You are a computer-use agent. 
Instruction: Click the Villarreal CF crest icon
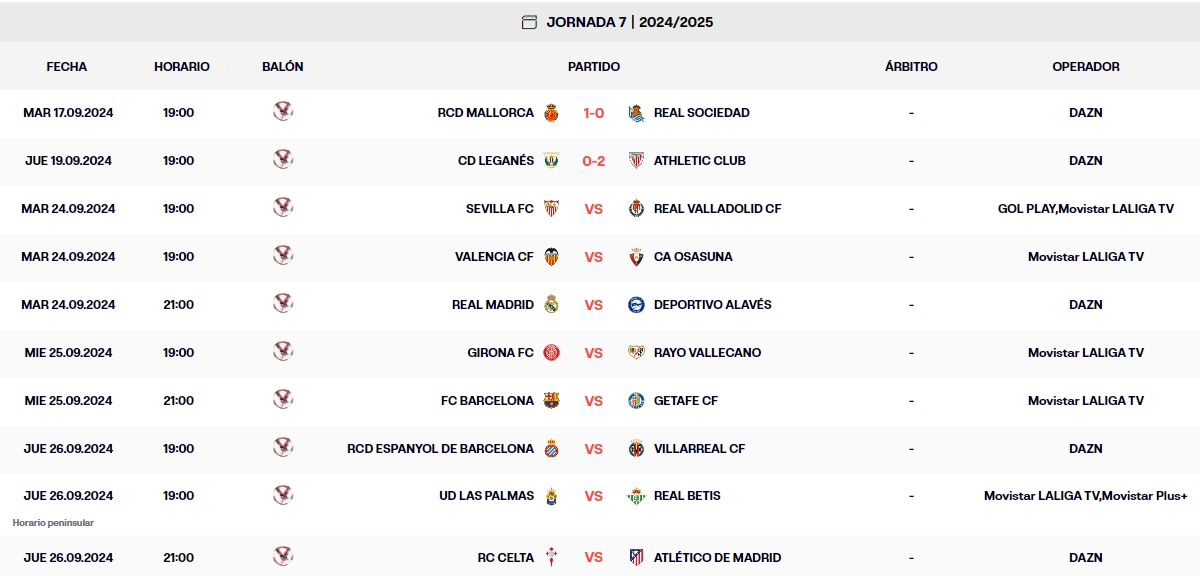point(636,449)
